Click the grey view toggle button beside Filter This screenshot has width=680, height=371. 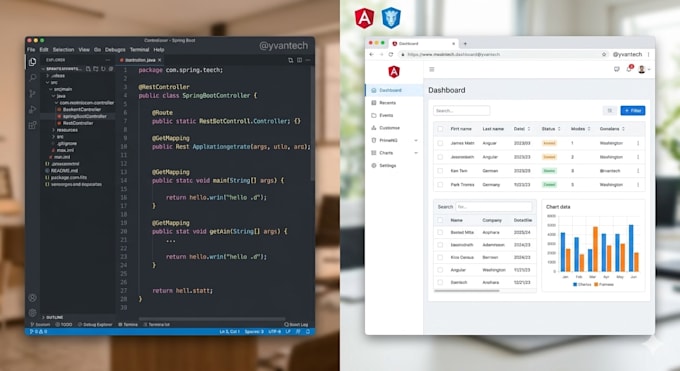610,111
